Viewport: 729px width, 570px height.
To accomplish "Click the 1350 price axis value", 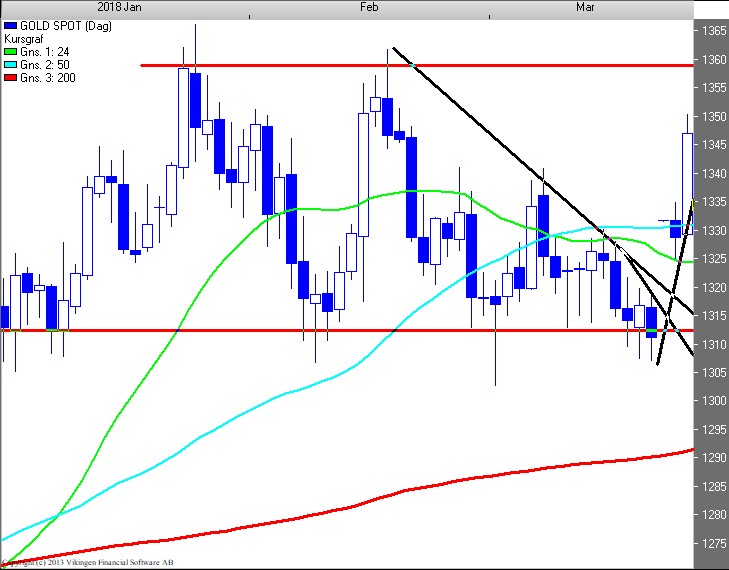I will tap(714, 117).
